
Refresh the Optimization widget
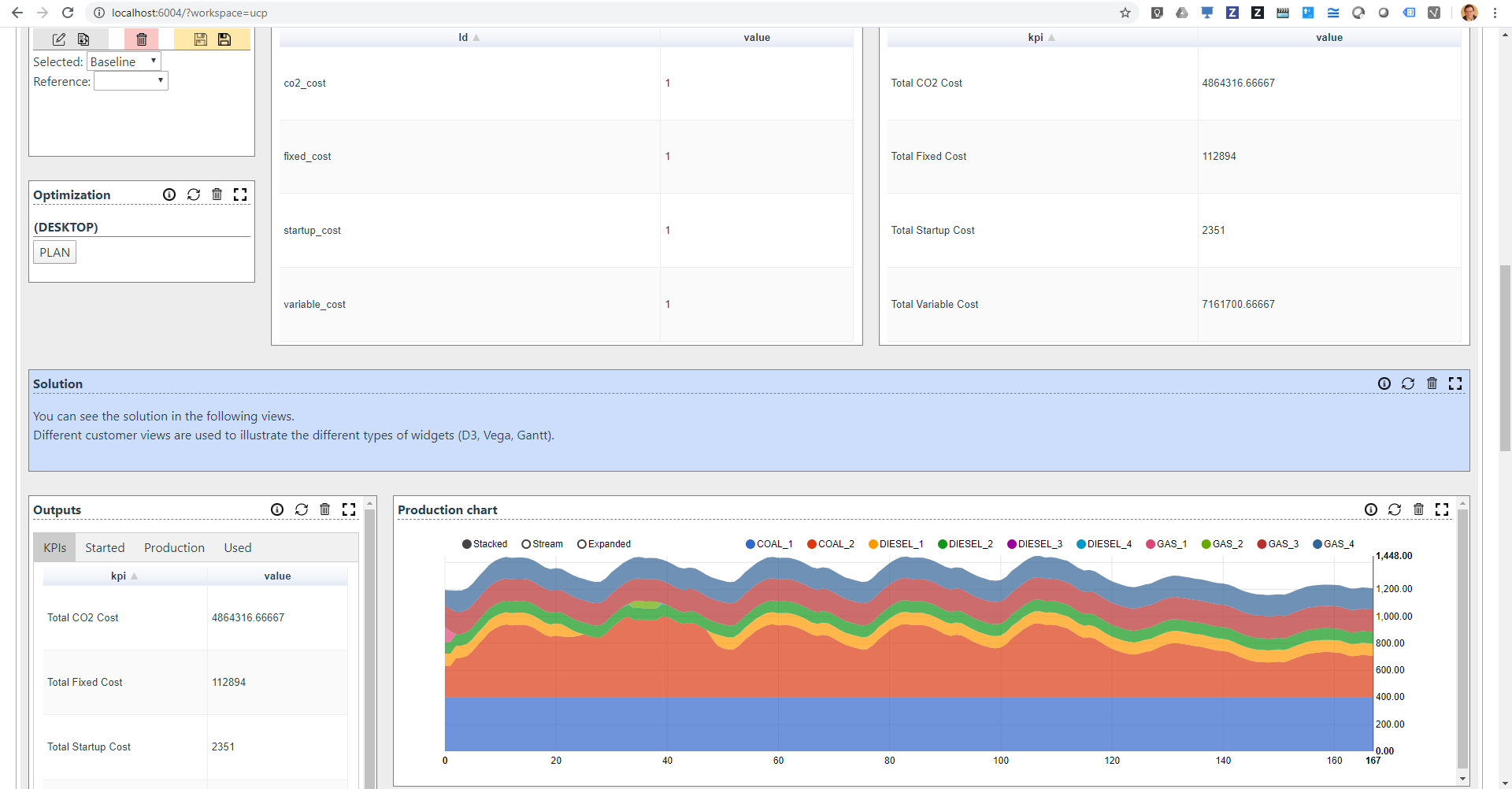coord(194,194)
